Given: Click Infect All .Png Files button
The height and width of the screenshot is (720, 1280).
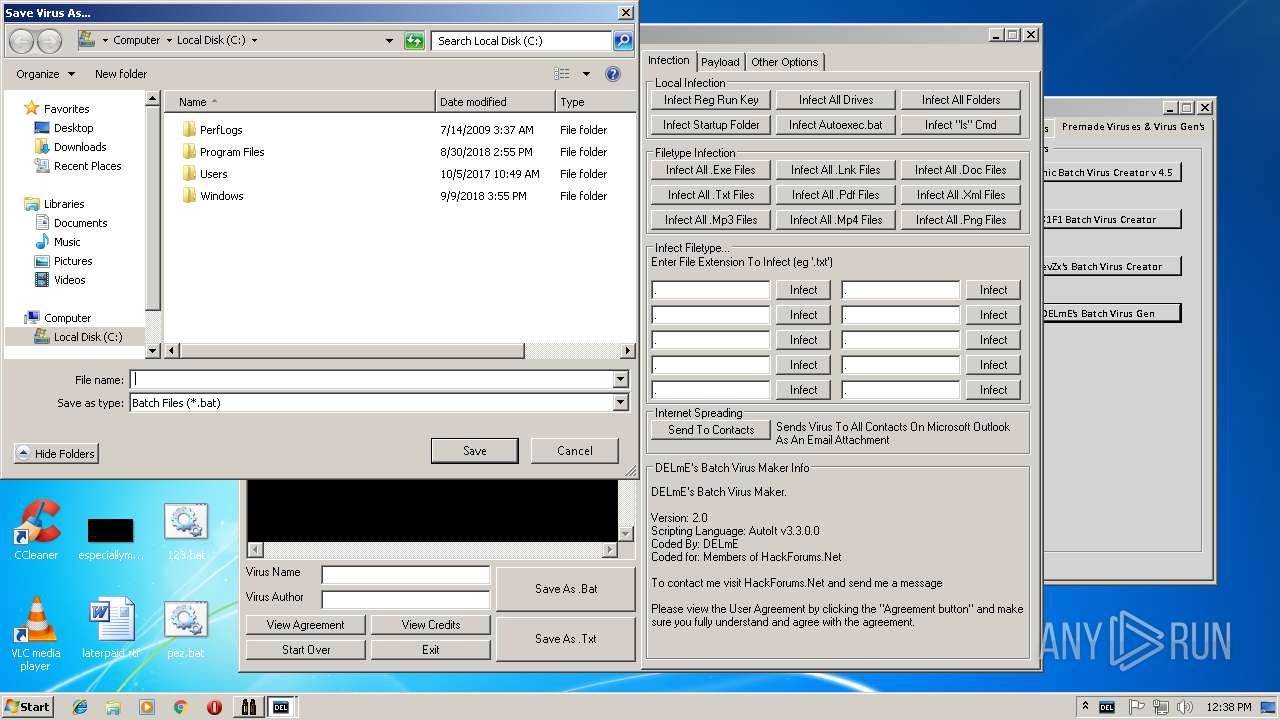Looking at the screenshot, I should pos(961,220).
